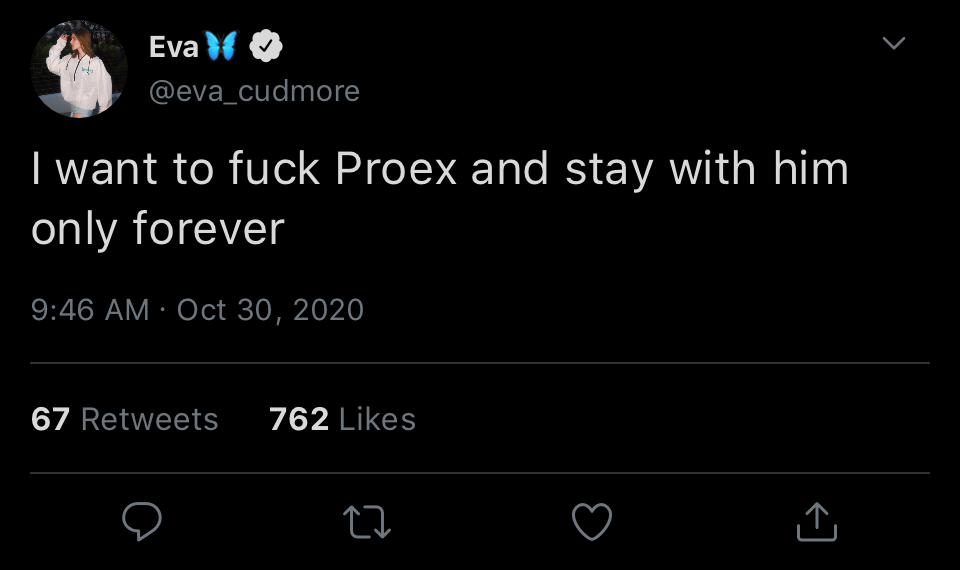Click the blue butterfly emoji
Screen dimensions: 960x570
click(221, 45)
